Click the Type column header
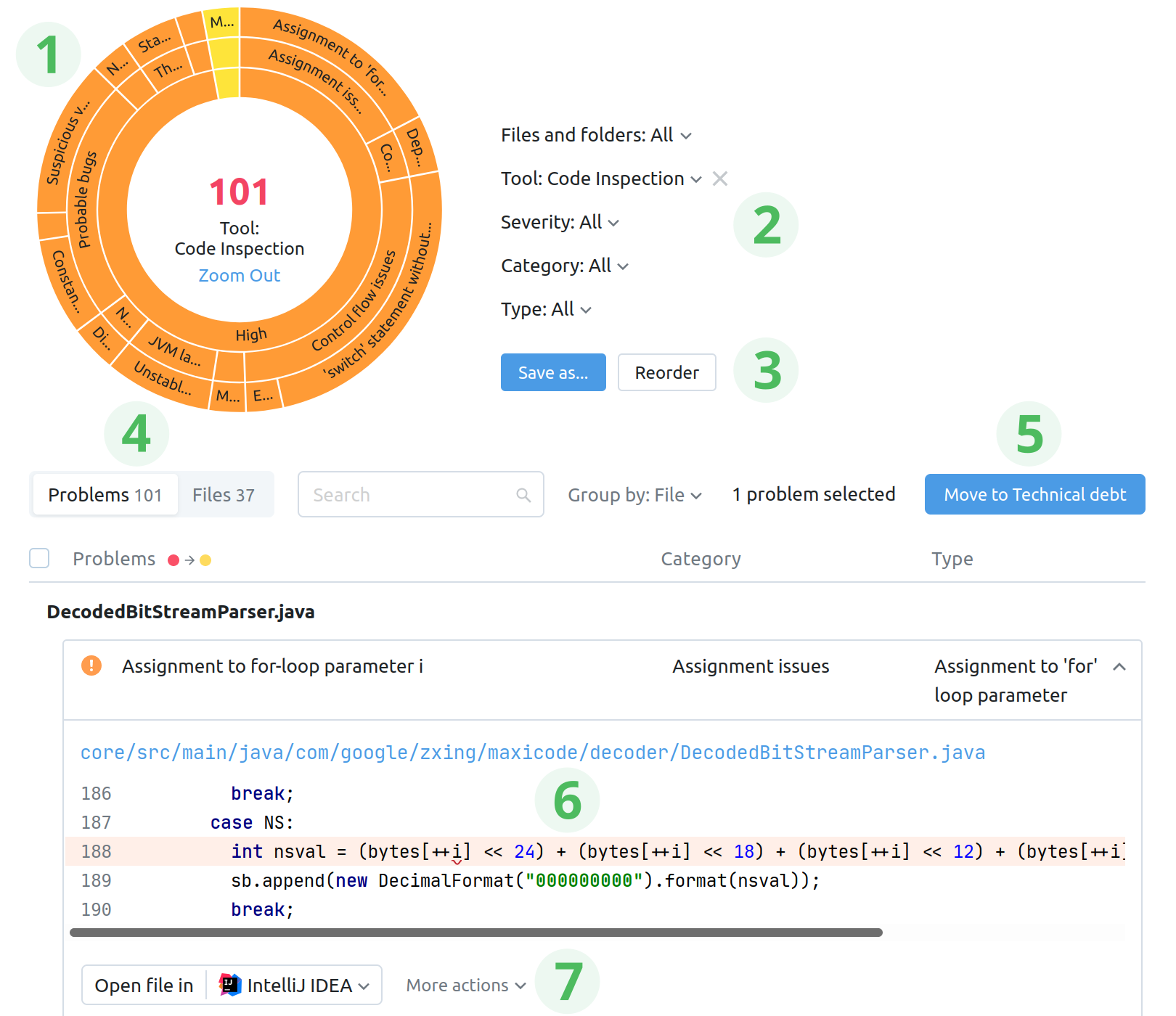Image resolution: width=1176 pixels, height=1016 pixels. point(952,559)
